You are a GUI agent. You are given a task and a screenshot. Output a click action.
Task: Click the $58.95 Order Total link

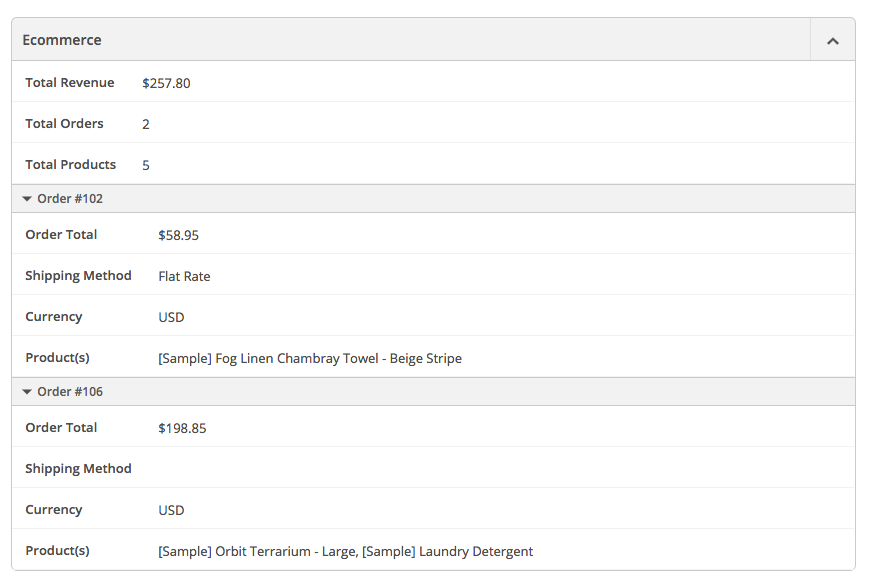click(178, 235)
